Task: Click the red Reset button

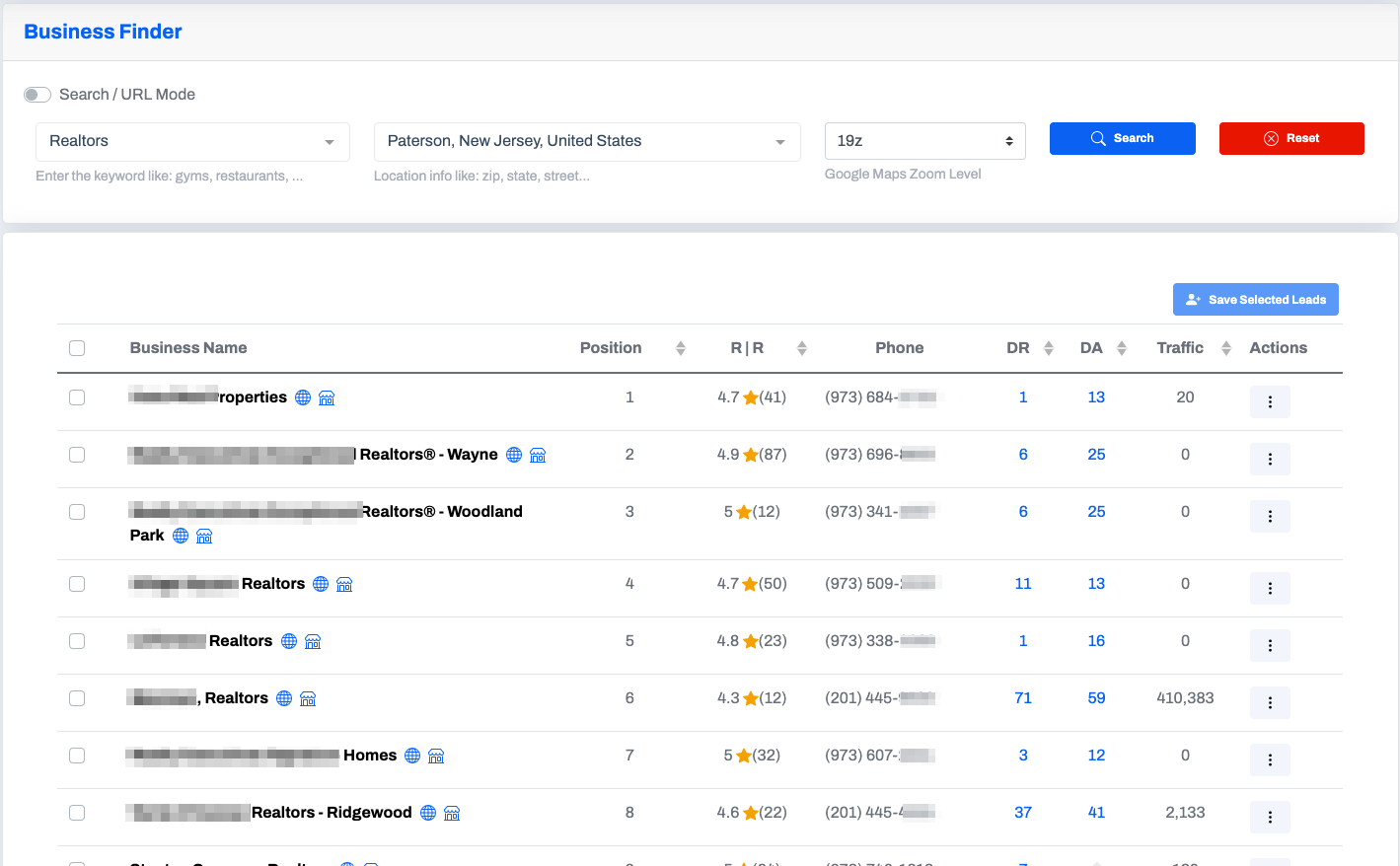Action: (x=1291, y=138)
